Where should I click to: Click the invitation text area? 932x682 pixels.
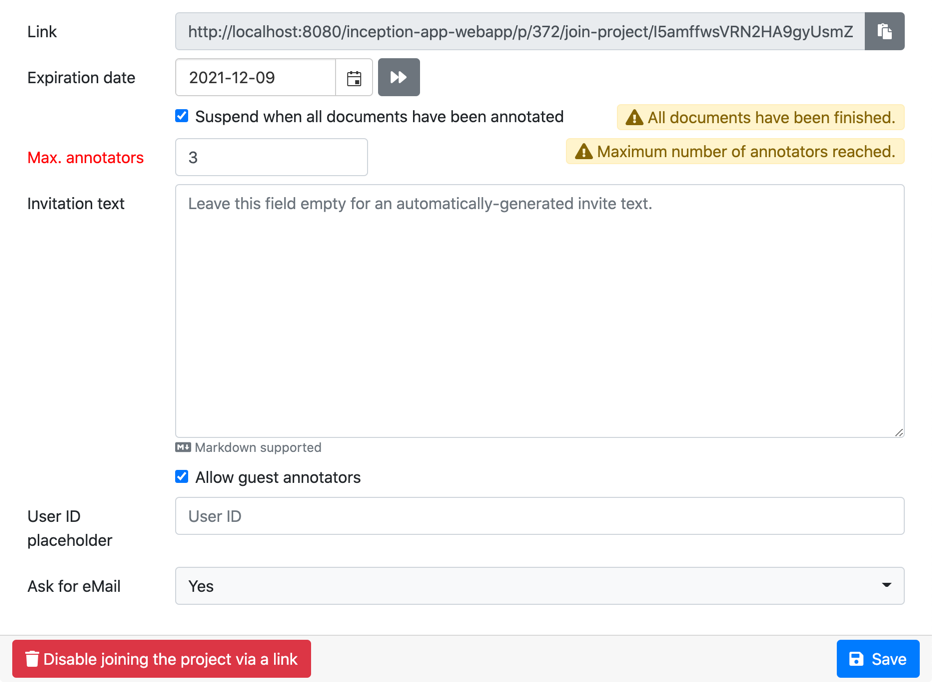tap(539, 310)
